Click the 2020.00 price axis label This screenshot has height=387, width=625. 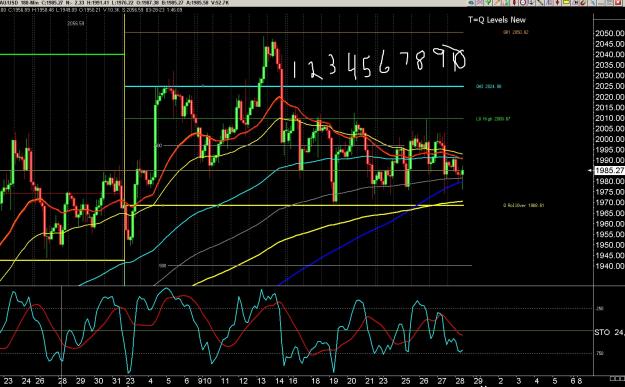pyautogui.click(x=609, y=97)
